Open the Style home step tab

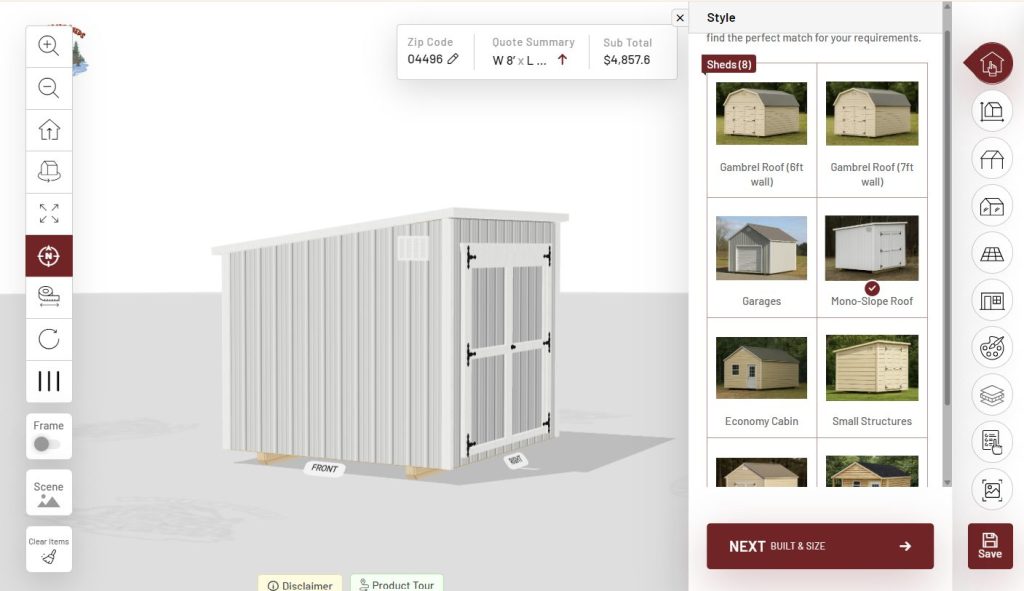991,63
